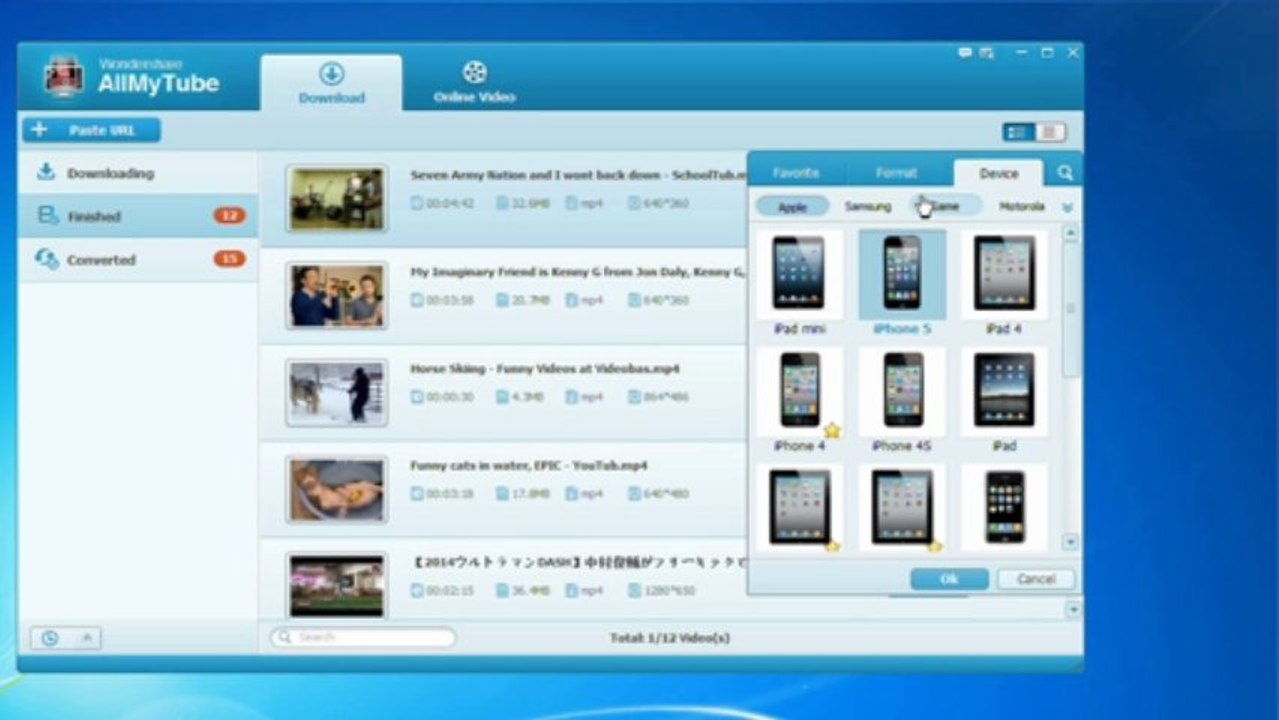This screenshot has height=720, width=1279.
Task: Choose the iPhone 5 device preset
Action: (x=902, y=283)
